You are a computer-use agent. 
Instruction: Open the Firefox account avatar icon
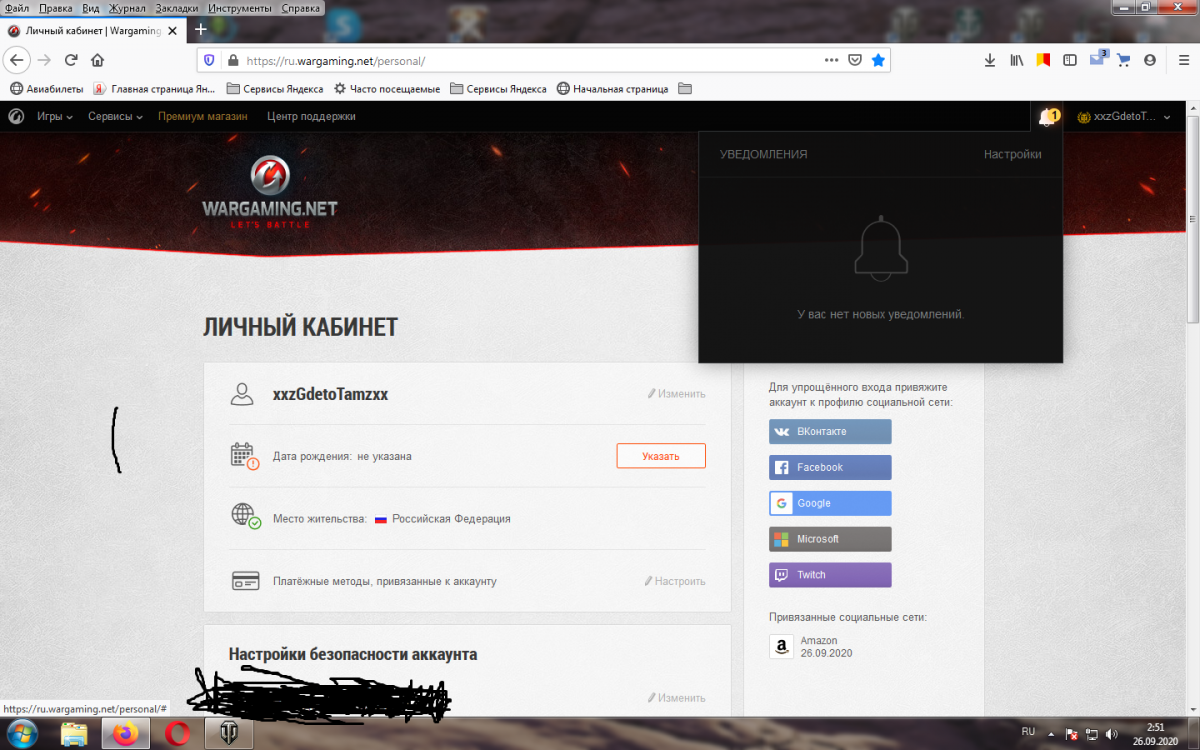[1150, 60]
